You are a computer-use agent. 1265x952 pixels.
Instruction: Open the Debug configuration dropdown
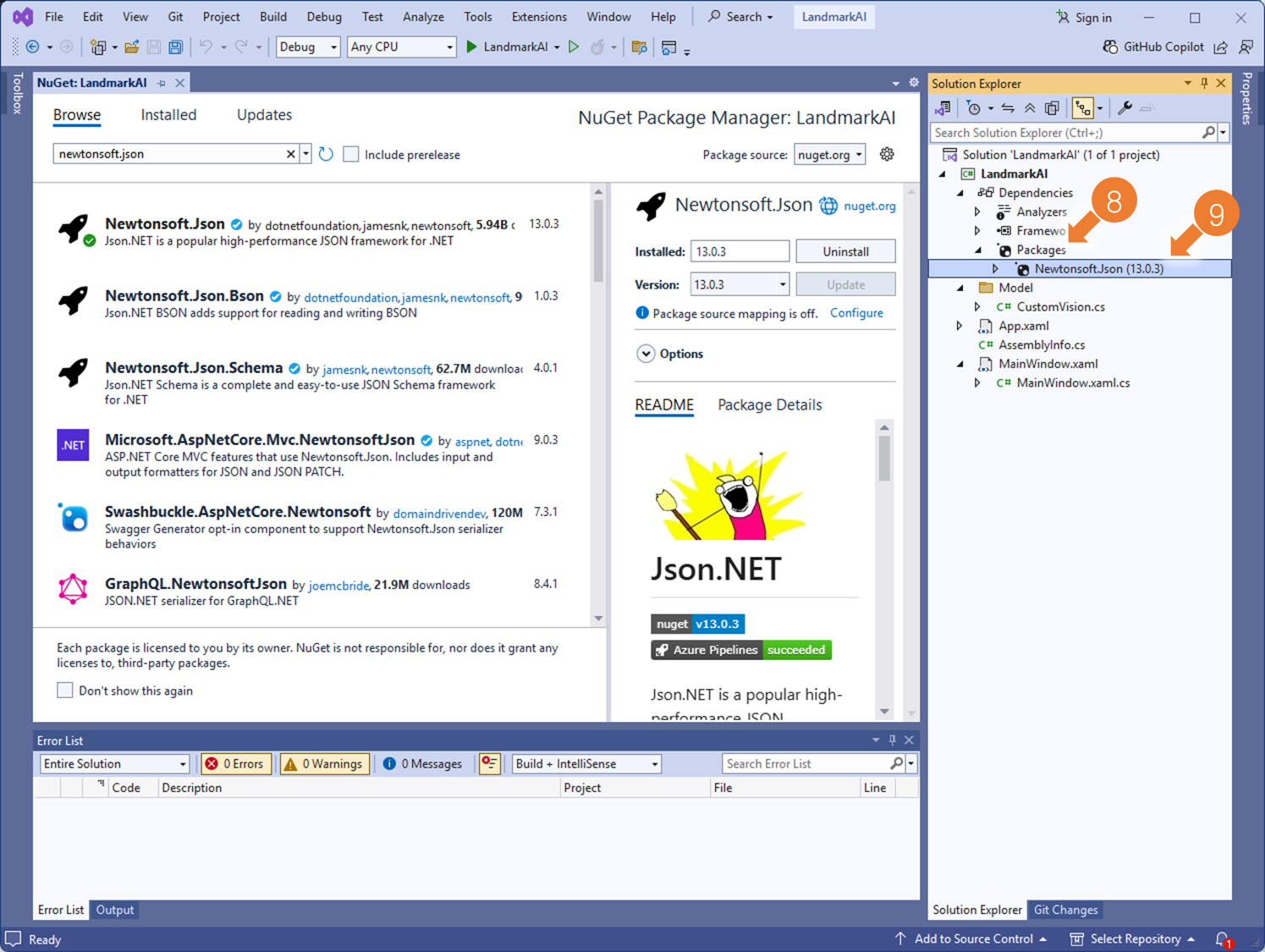coord(308,47)
